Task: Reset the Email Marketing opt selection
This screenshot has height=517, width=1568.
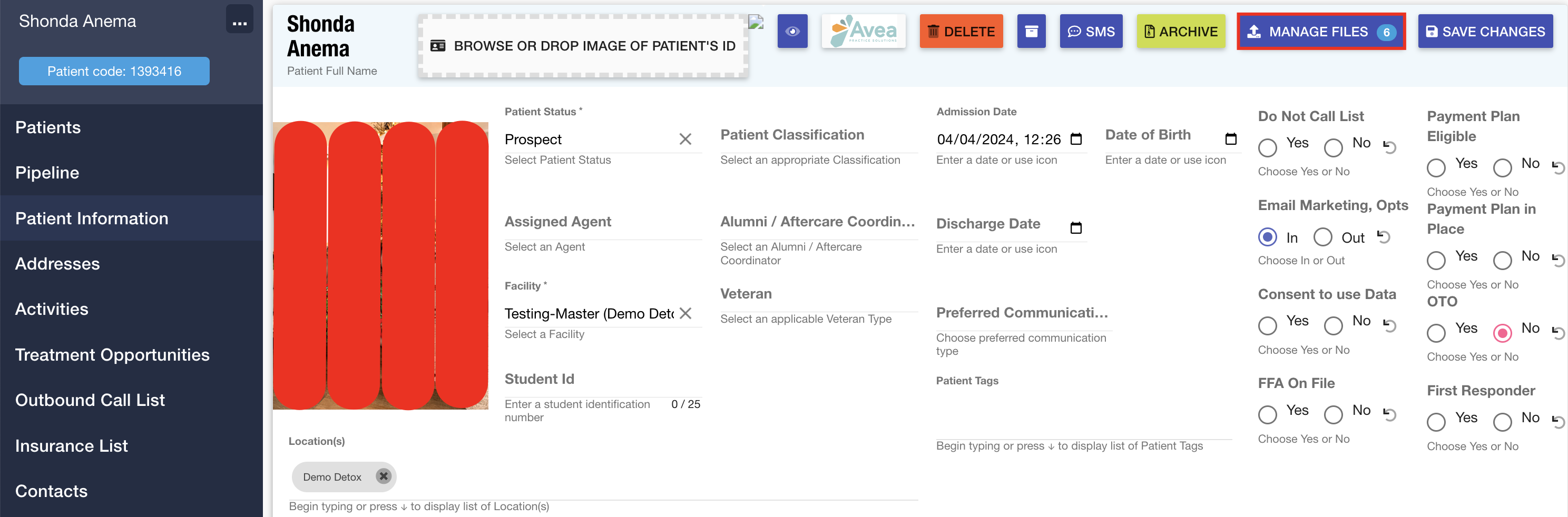Action: (1384, 236)
